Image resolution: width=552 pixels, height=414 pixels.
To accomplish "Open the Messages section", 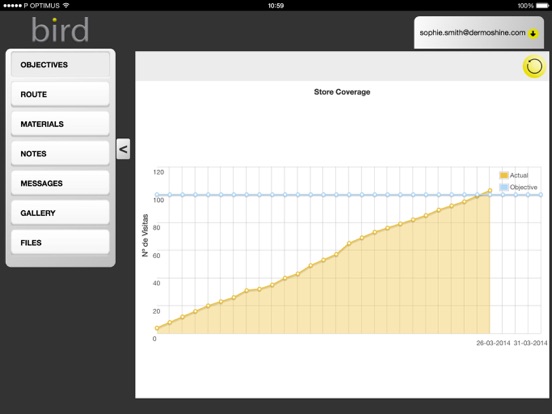I will pyautogui.click(x=60, y=183).
